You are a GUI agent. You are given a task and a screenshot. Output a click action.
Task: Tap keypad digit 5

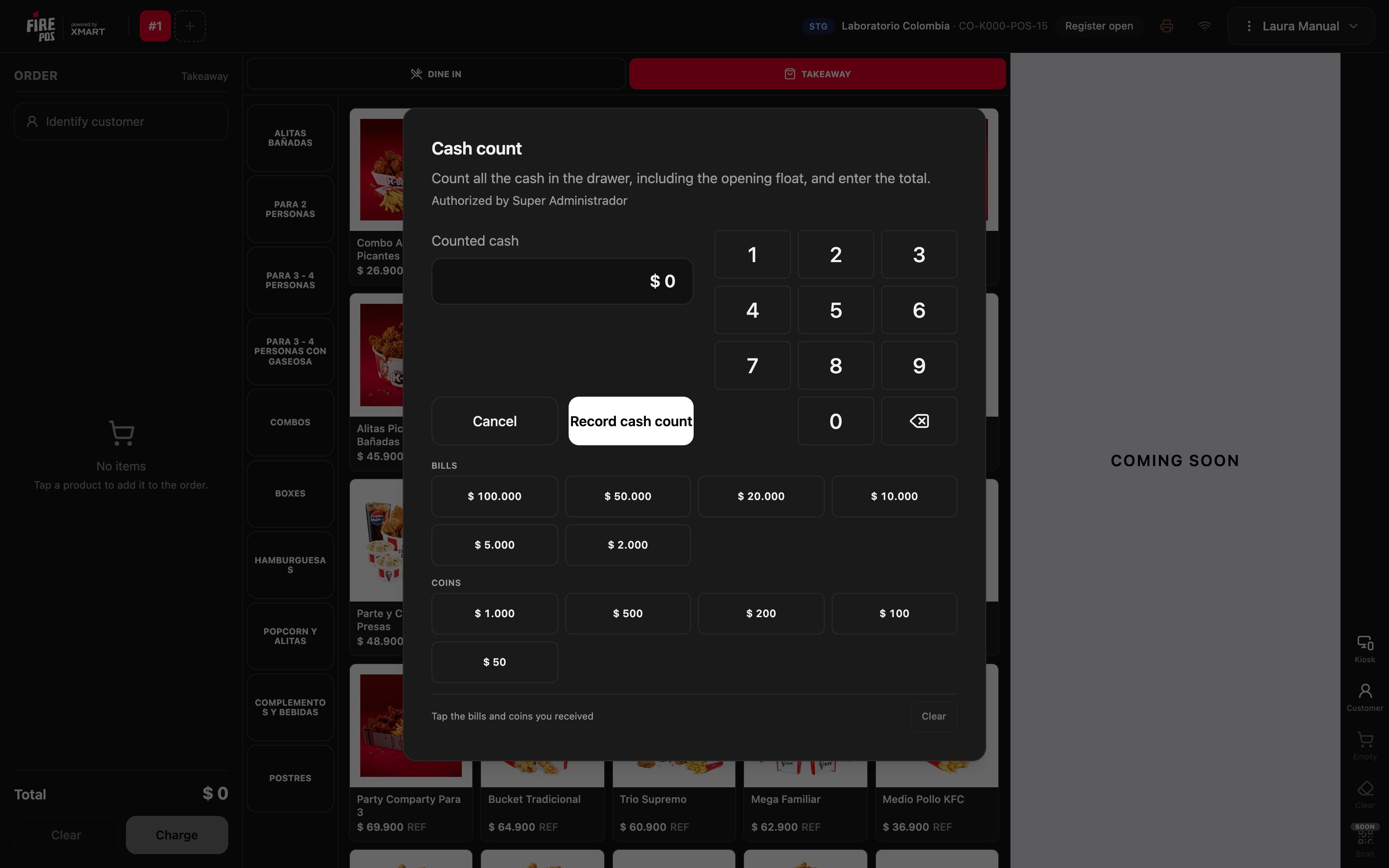pyautogui.click(x=836, y=310)
